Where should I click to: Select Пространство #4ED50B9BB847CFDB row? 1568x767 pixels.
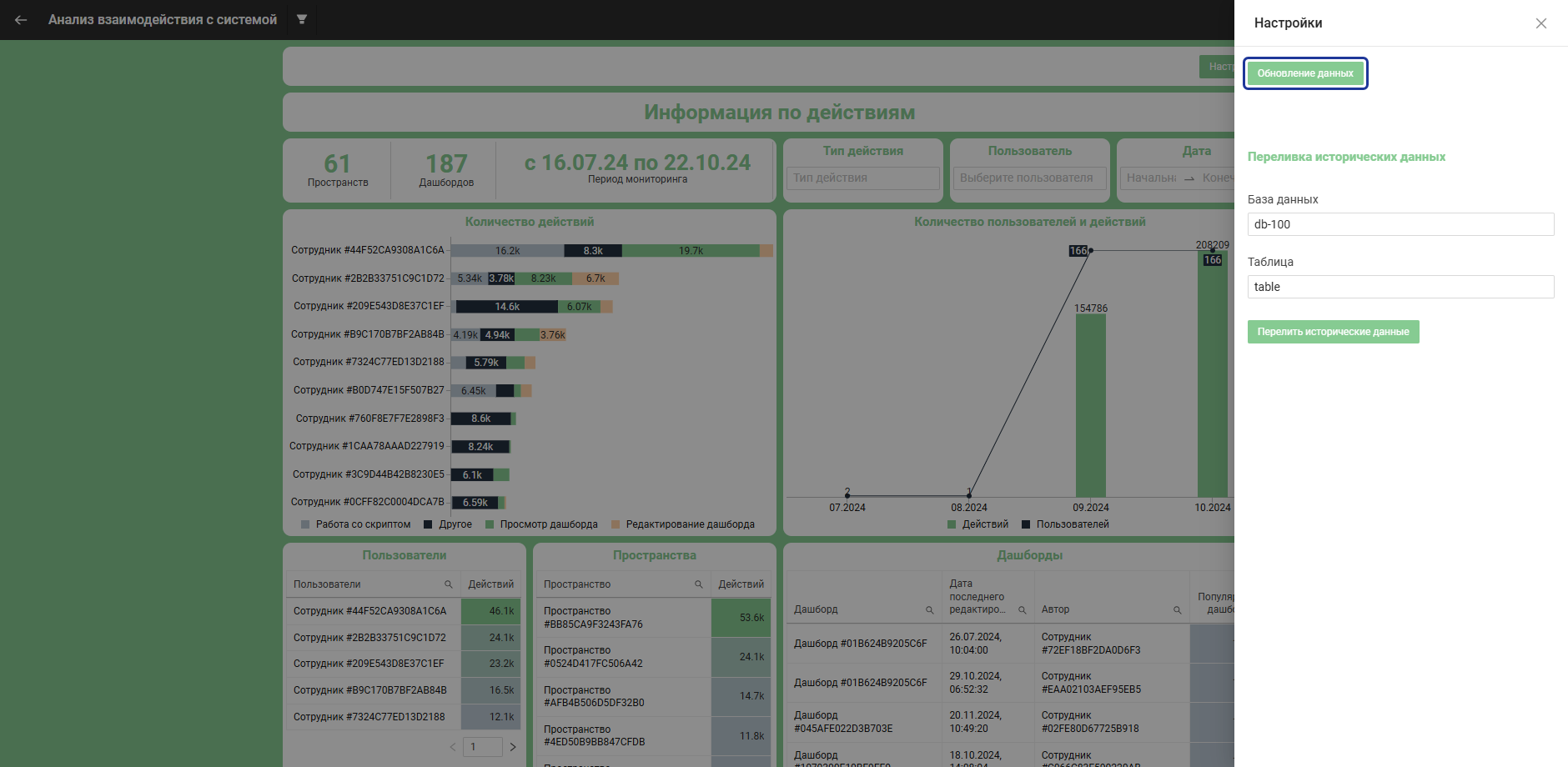pyautogui.click(x=654, y=735)
